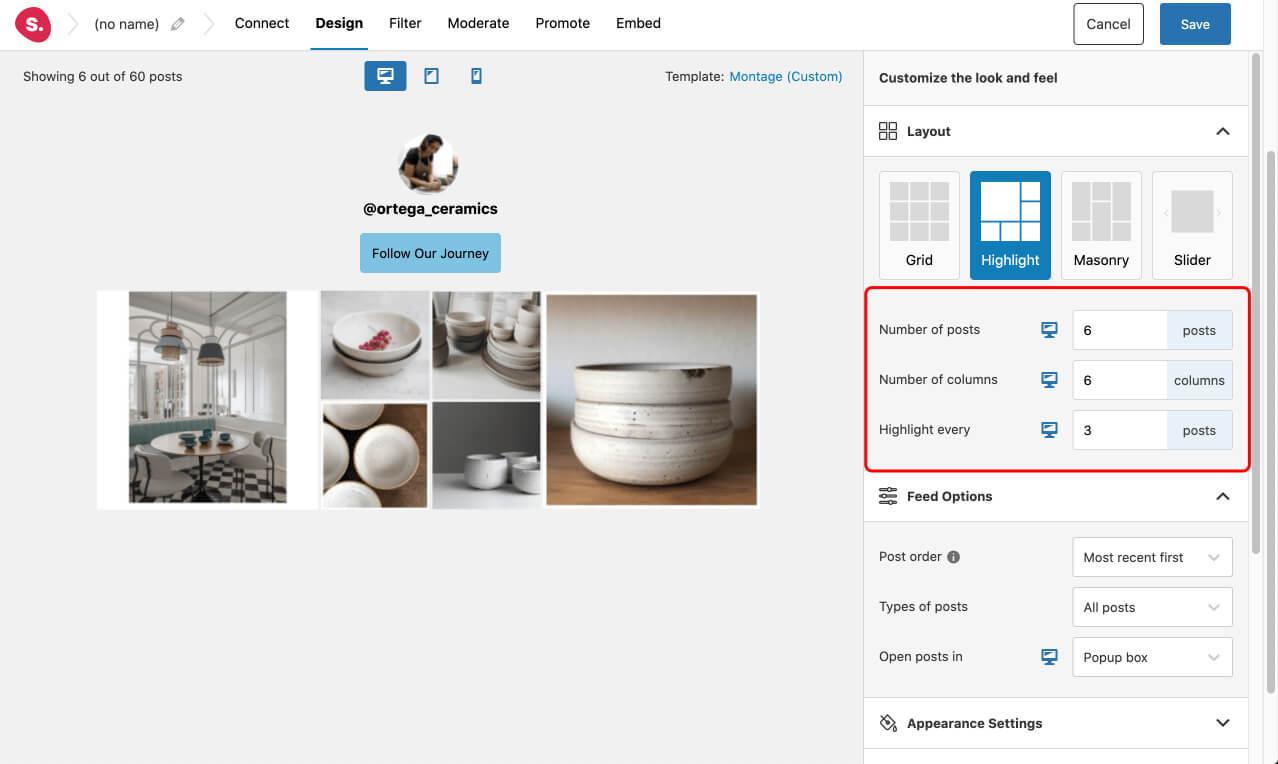Switch to mobile phone preview icon
Image resolution: width=1278 pixels, height=764 pixels.
coord(476,76)
